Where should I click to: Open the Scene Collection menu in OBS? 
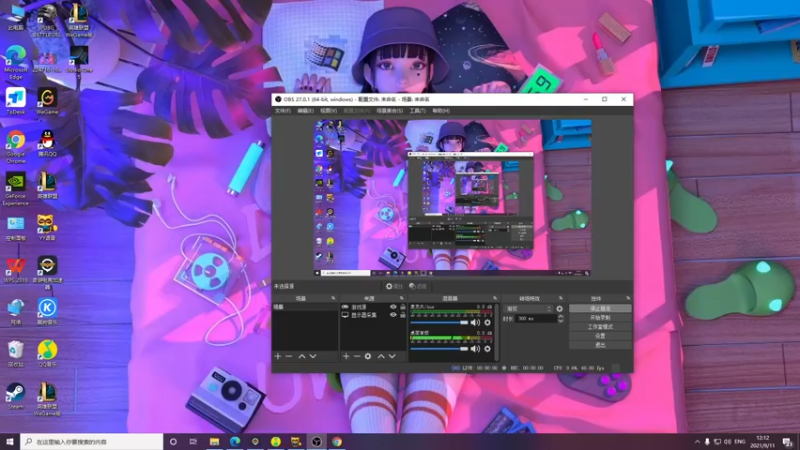pyautogui.click(x=390, y=111)
